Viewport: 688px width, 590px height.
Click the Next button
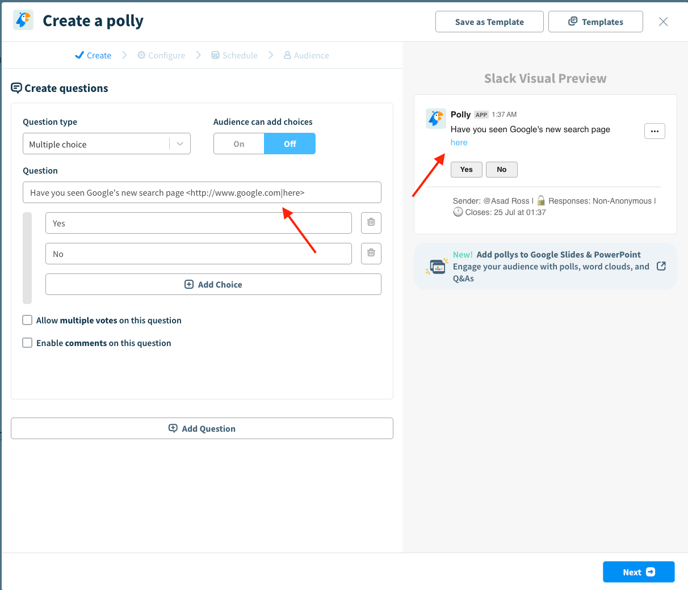coord(638,572)
